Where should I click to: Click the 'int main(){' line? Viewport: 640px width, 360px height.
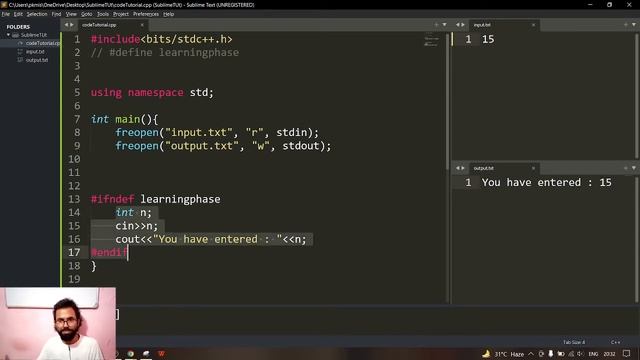[124, 119]
